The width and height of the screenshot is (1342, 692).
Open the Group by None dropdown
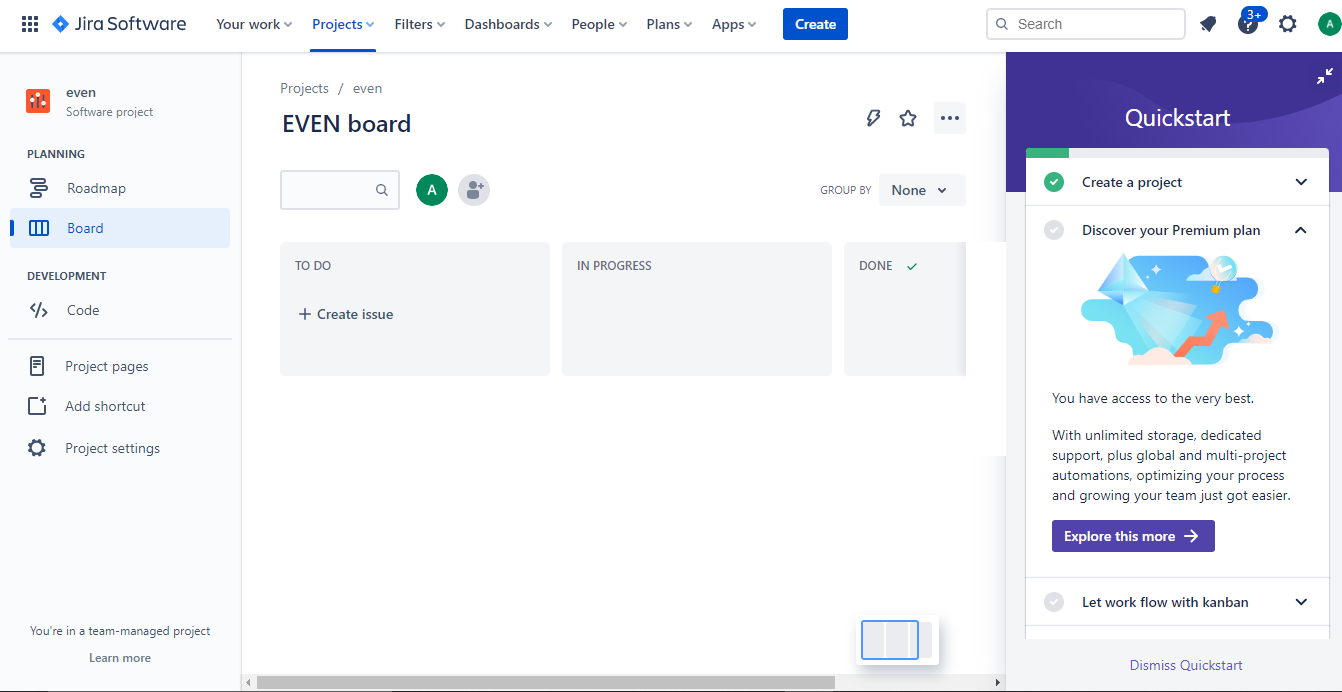(922, 190)
